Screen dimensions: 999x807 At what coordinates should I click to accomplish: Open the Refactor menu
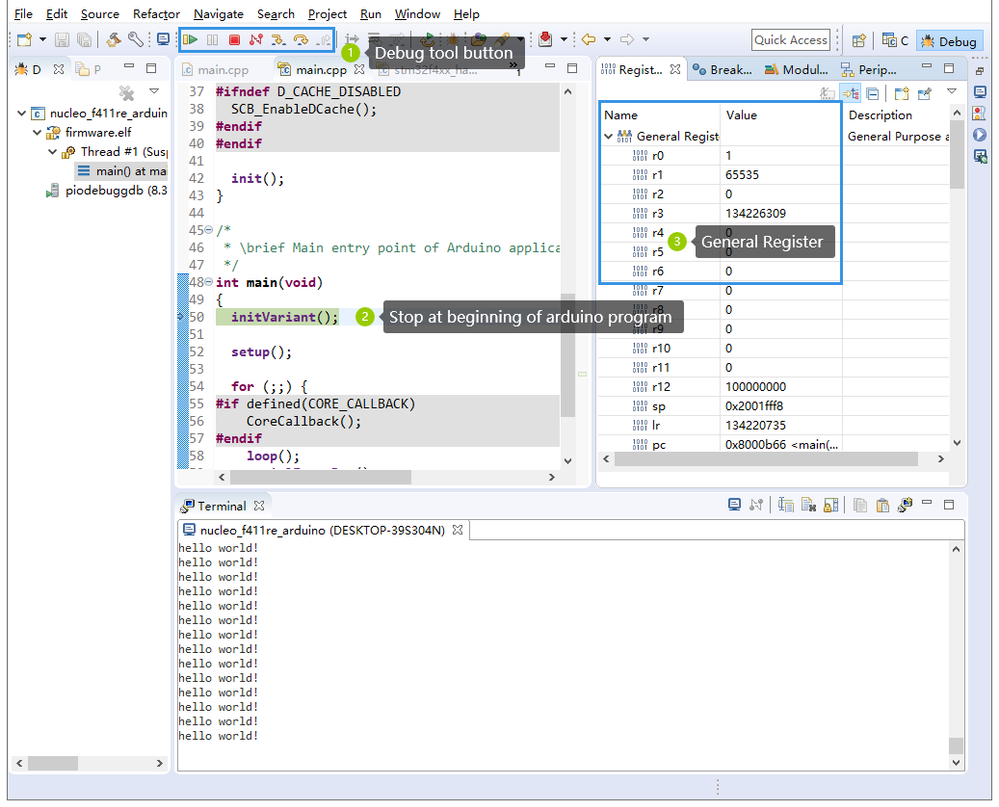pyautogui.click(x=156, y=13)
